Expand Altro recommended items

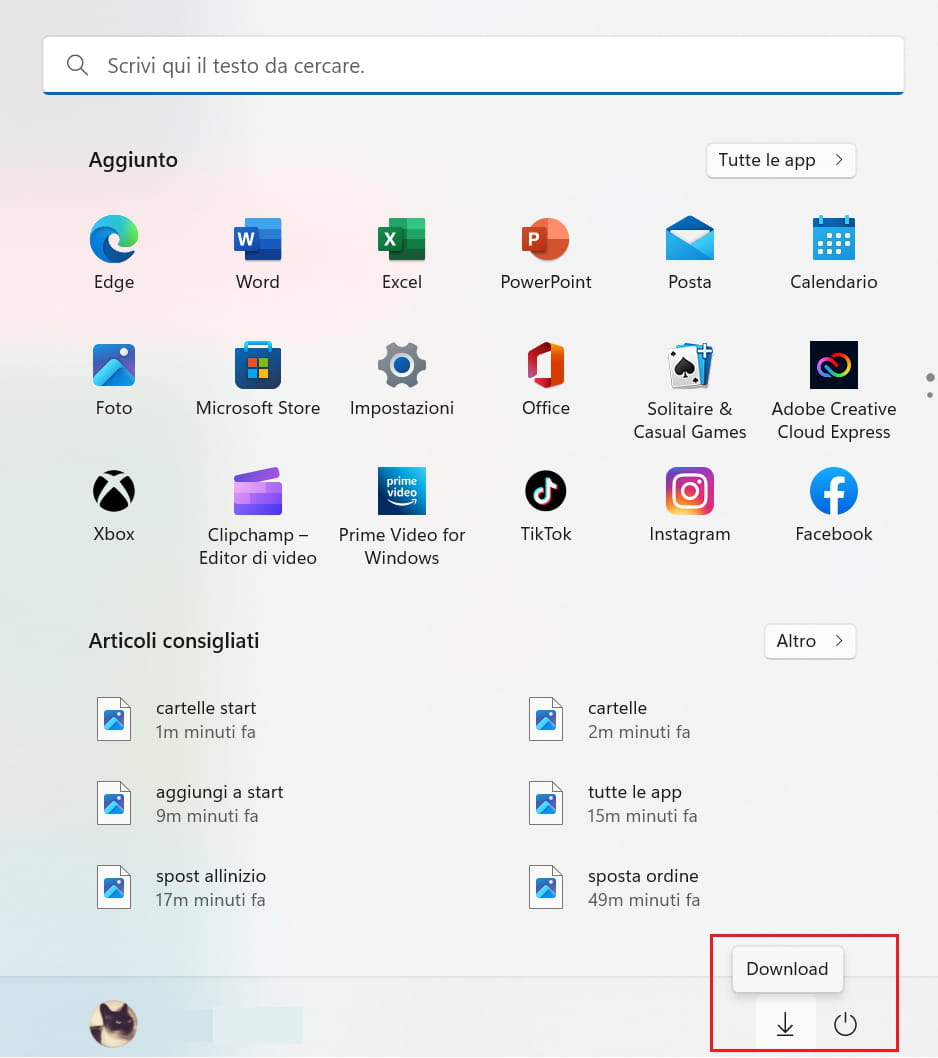(809, 641)
